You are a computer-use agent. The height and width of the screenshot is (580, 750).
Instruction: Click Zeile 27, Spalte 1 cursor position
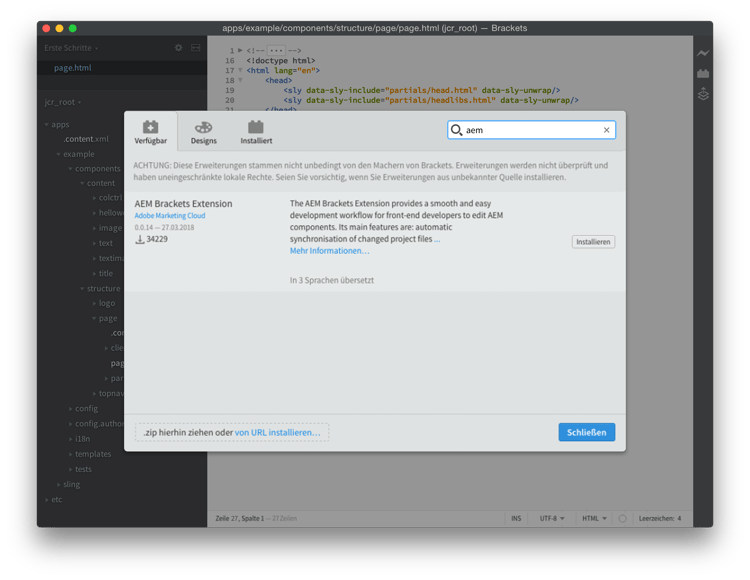click(x=240, y=518)
